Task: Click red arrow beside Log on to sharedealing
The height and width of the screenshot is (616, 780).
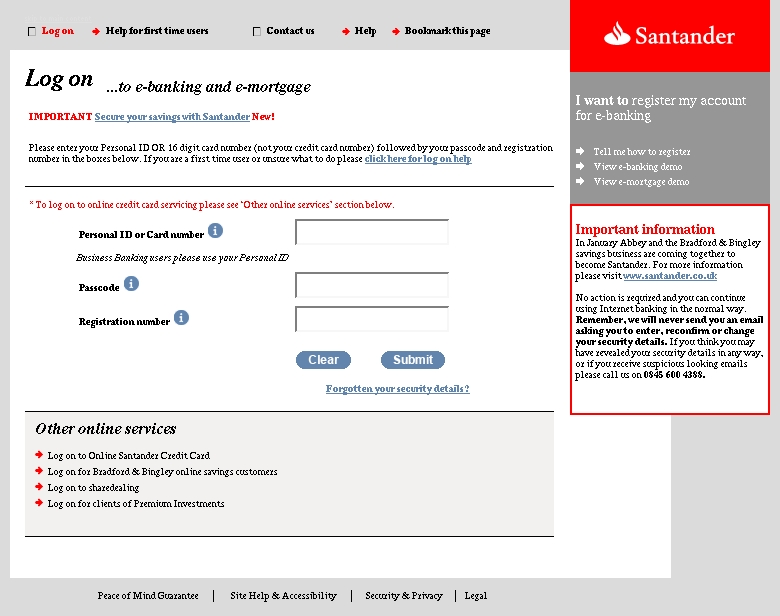Action: coord(39,488)
